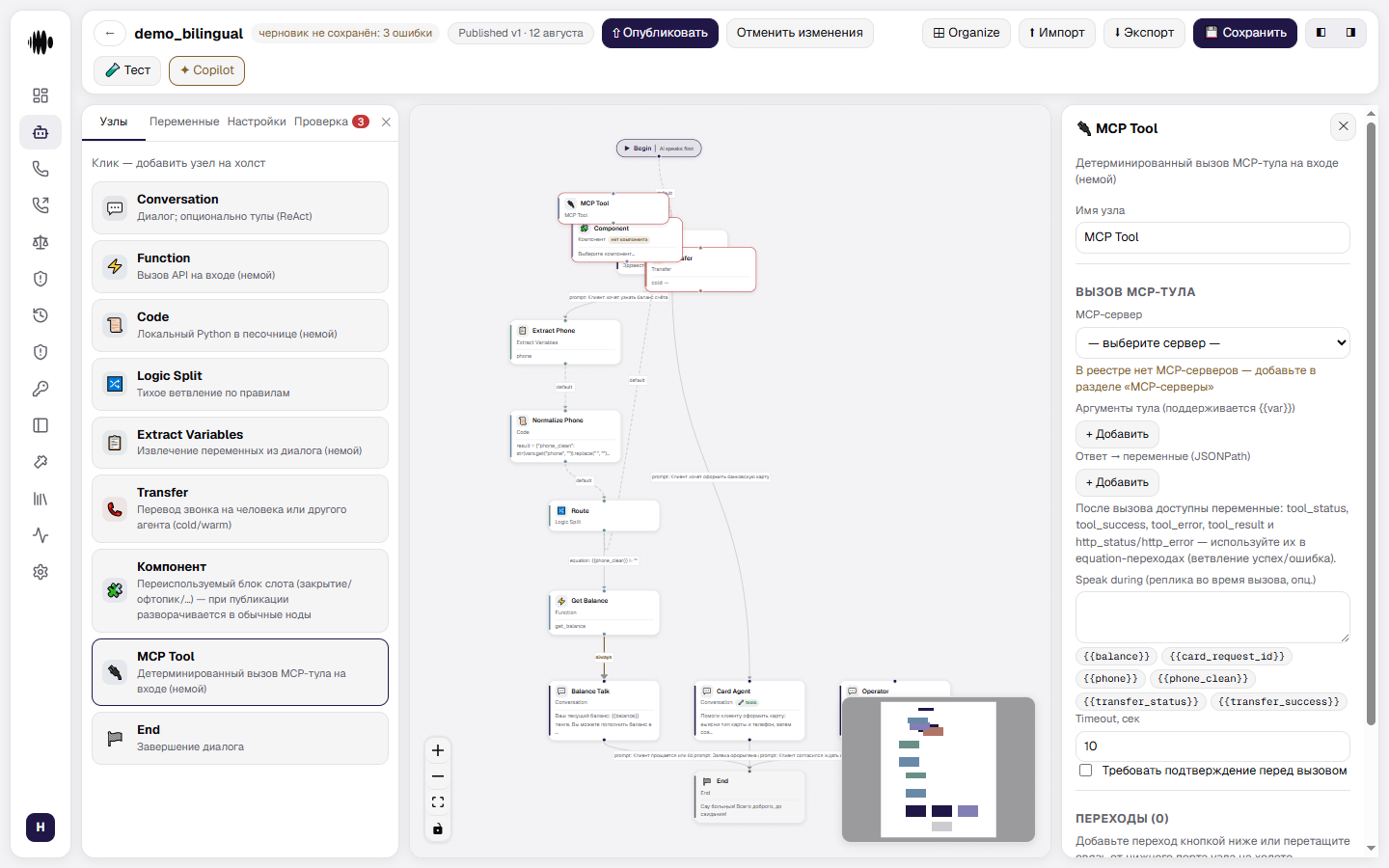The height and width of the screenshot is (868, 1389).
Task: Open the outgoing calls icon in sidebar
Action: coord(41,205)
